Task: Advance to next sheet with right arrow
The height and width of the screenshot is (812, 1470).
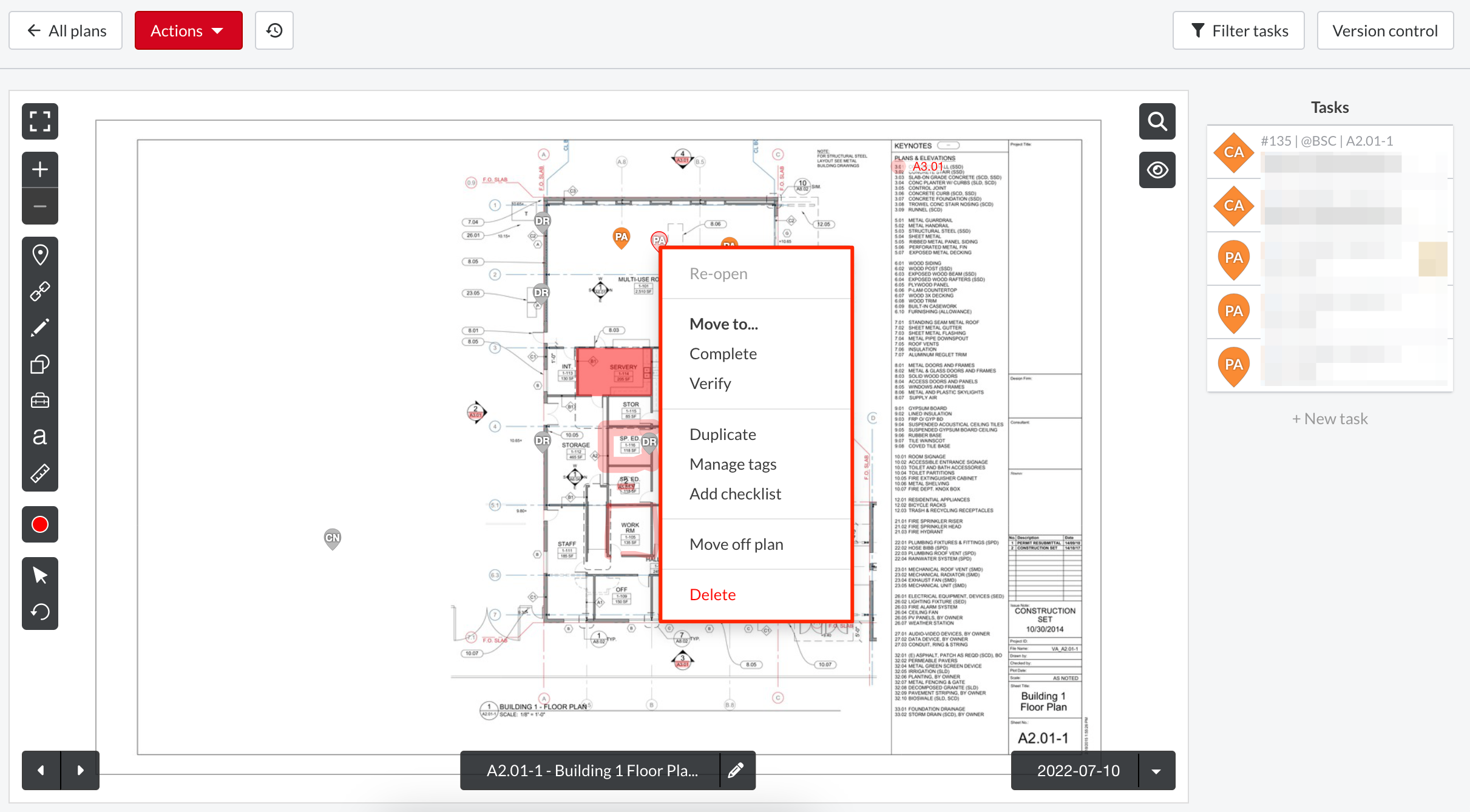Action: (x=80, y=770)
